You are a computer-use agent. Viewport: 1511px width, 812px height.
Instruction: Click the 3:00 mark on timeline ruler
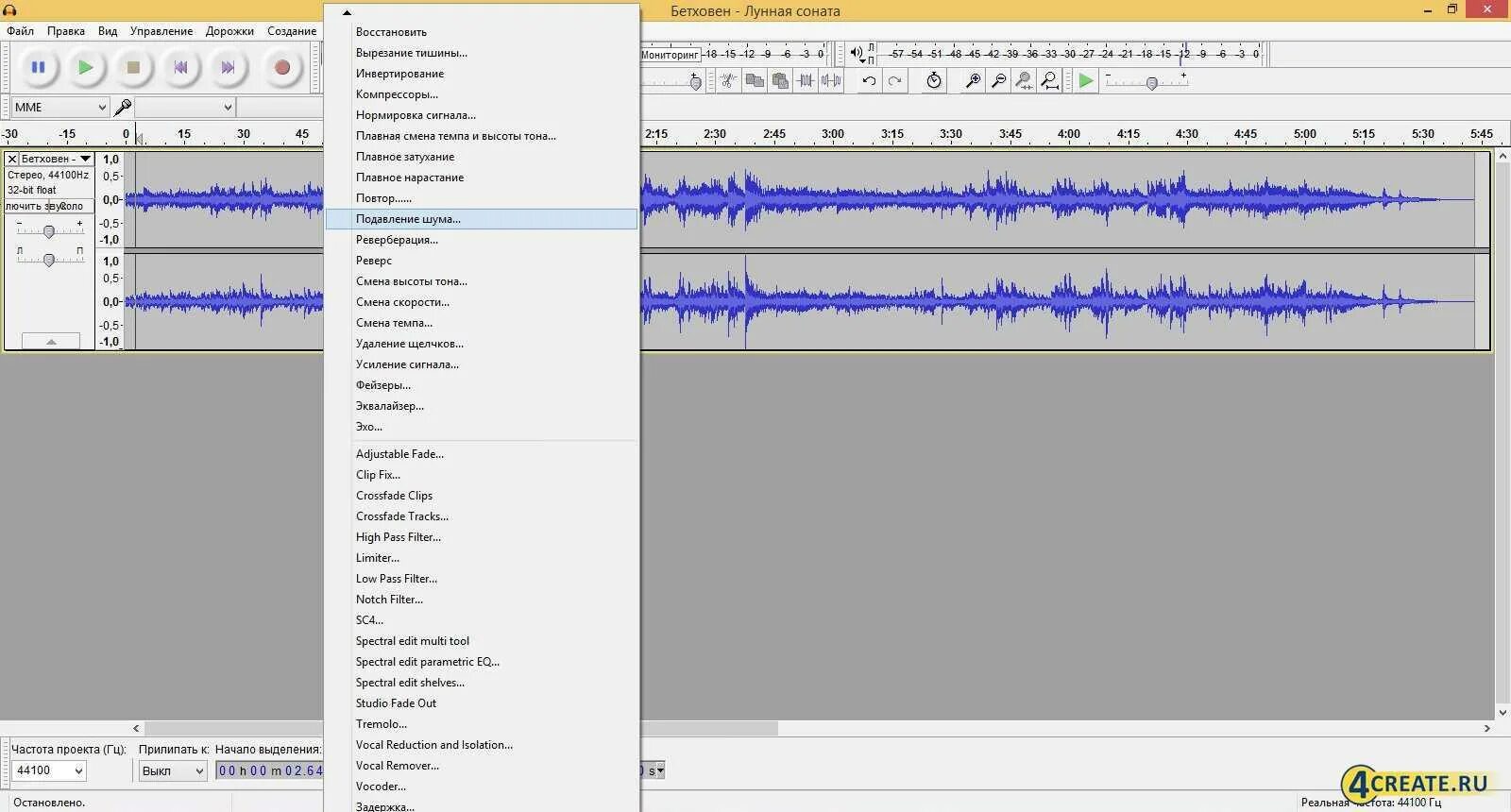pyautogui.click(x=833, y=134)
